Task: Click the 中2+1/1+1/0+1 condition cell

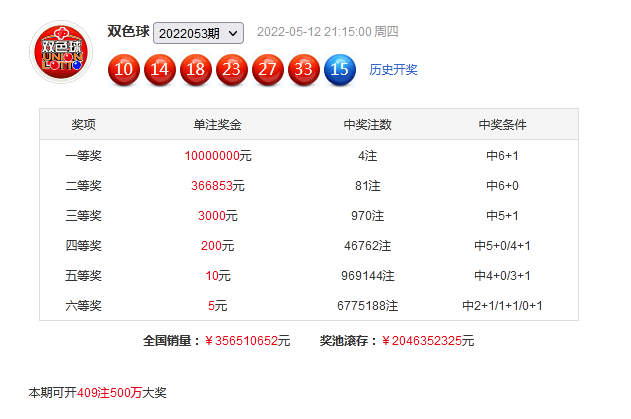Action: click(x=502, y=305)
